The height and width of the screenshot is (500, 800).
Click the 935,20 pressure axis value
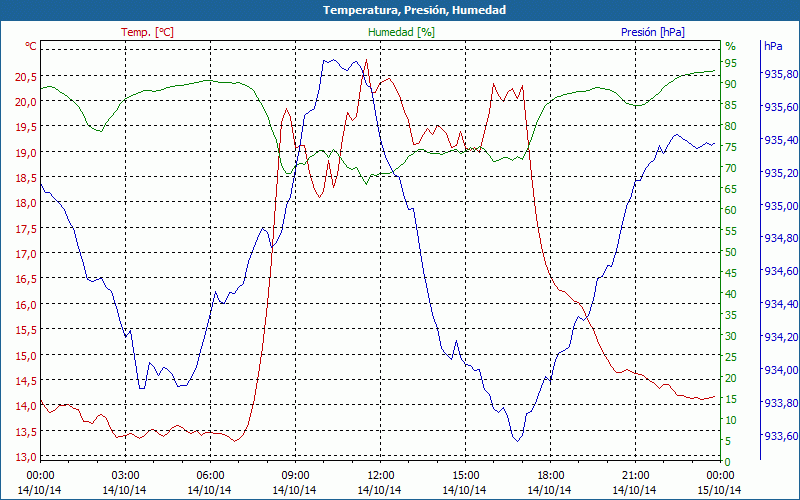click(x=781, y=172)
